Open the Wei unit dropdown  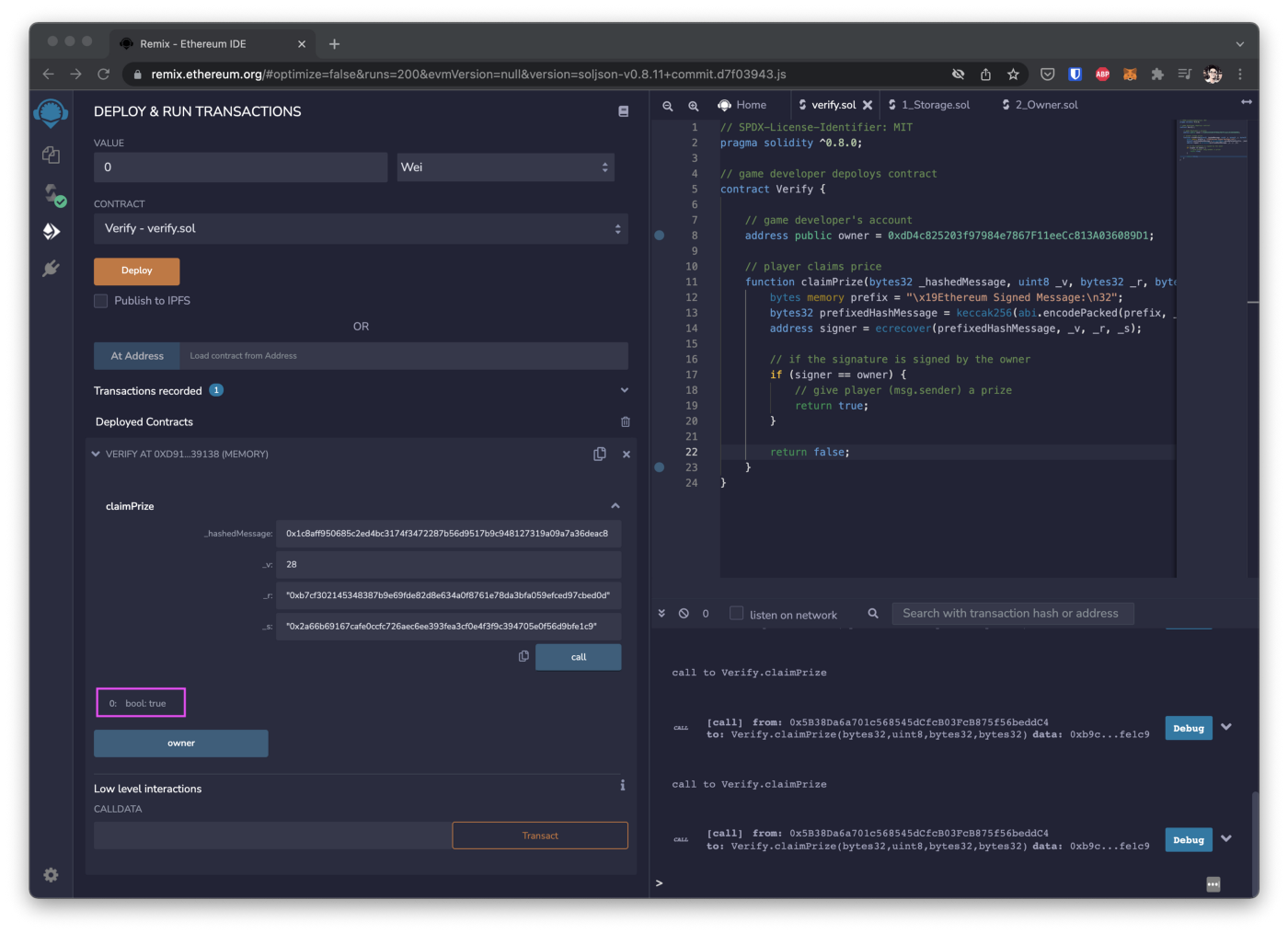(505, 167)
